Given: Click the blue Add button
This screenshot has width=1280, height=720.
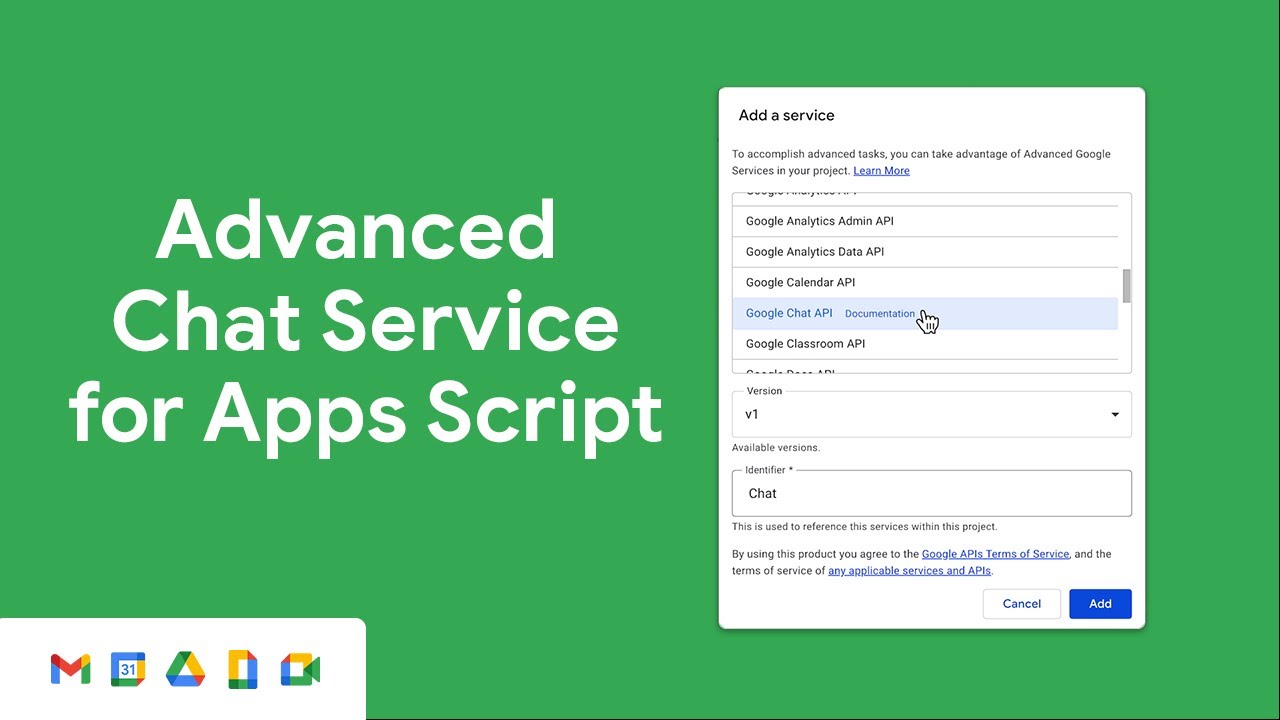Looking at the screenshot, I should (1100, 604).
